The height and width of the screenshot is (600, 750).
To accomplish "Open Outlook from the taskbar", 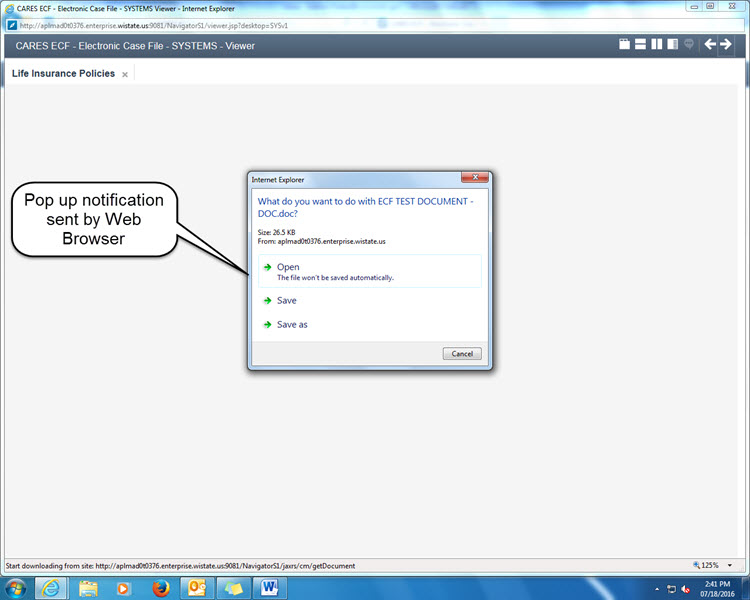I will [197, 588].
